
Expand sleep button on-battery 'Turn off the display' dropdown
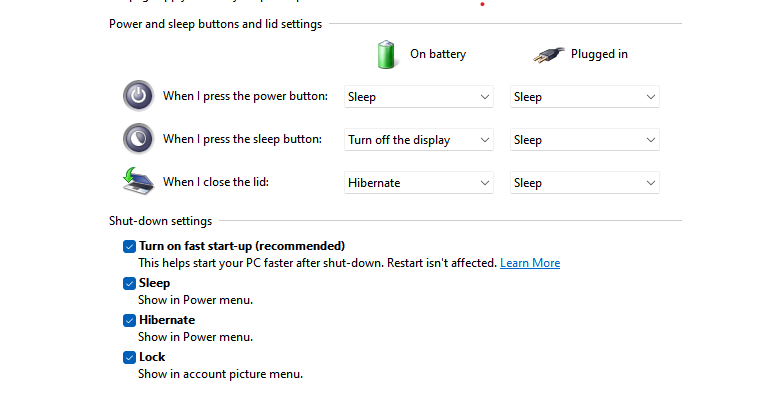point(418,140)
